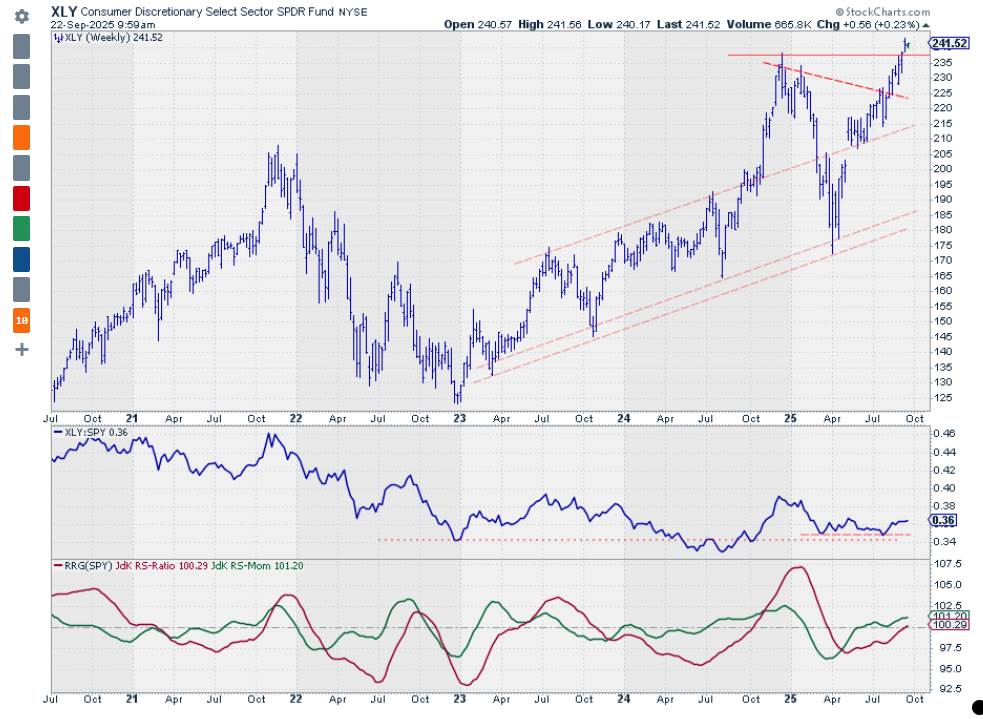Select the red square in the sidebar
Image resolution: width=983 pixels, height=719 pixels.
[x=22, y=198]
